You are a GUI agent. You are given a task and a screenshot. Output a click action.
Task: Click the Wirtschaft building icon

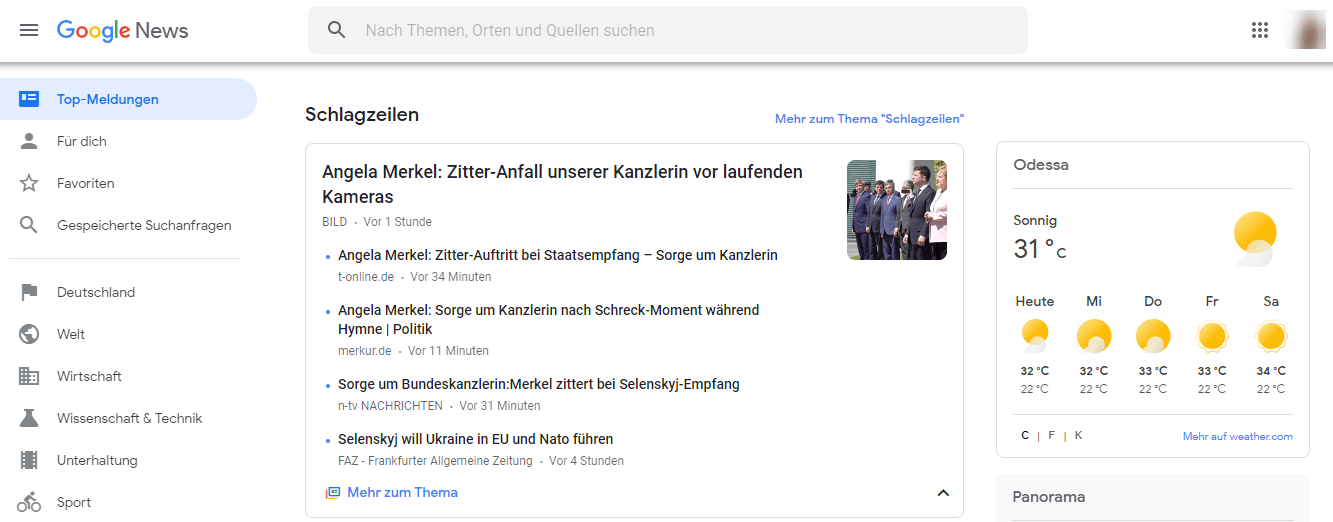tap(29, 376)
